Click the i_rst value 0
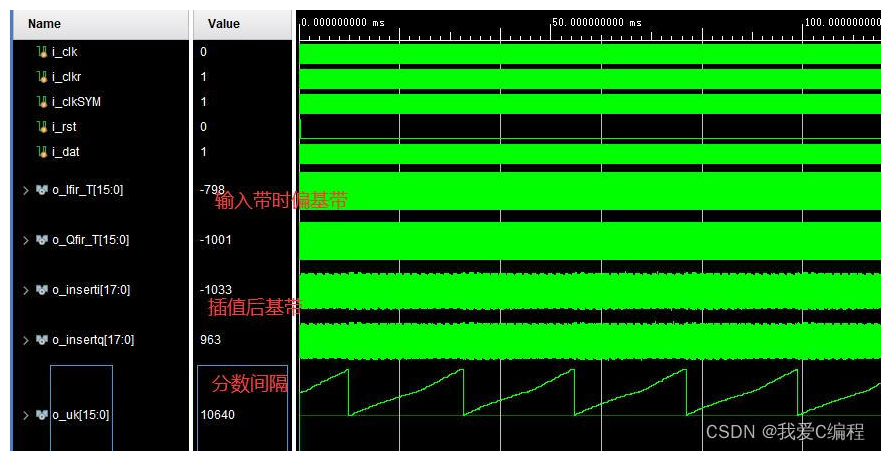This screenshot has height=453, width=882. [204, 127]
